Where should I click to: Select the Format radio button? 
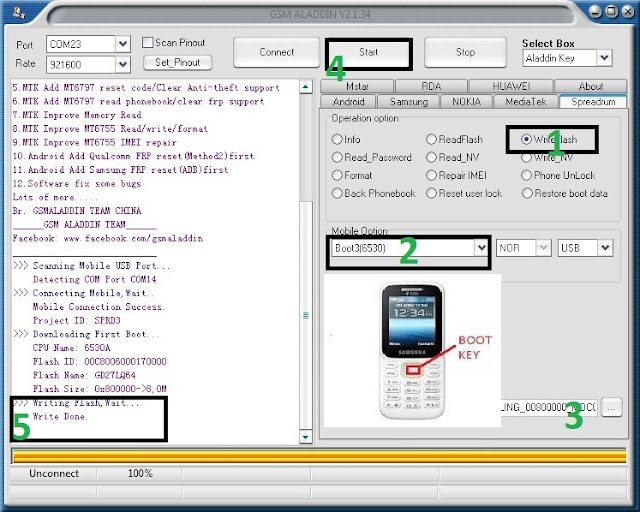337,175
